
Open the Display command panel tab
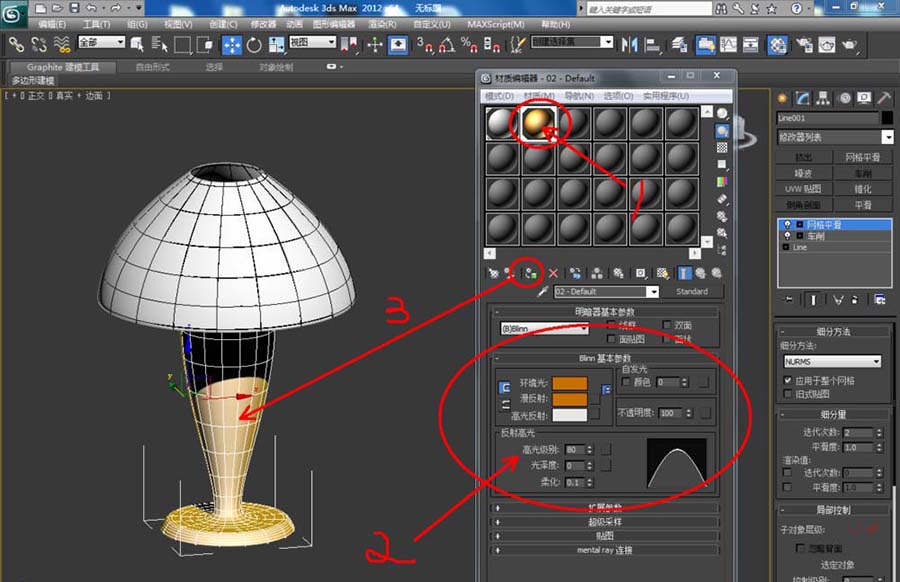(864, 98)
